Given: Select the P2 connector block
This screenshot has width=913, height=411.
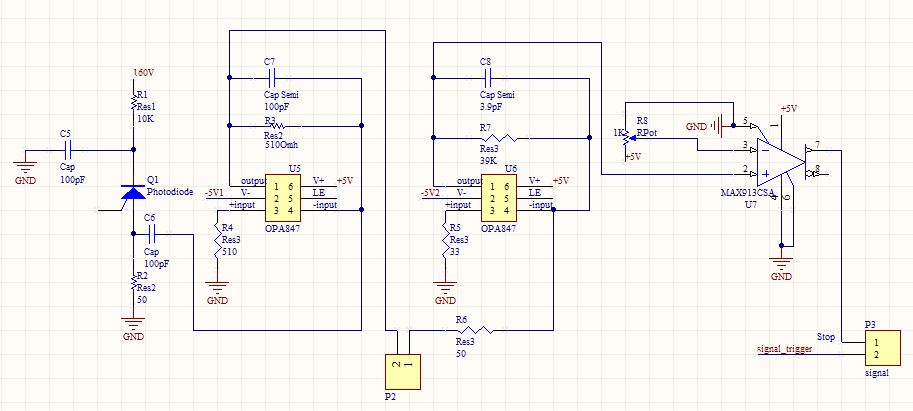Looking at the screenshot, I should 402,372.
